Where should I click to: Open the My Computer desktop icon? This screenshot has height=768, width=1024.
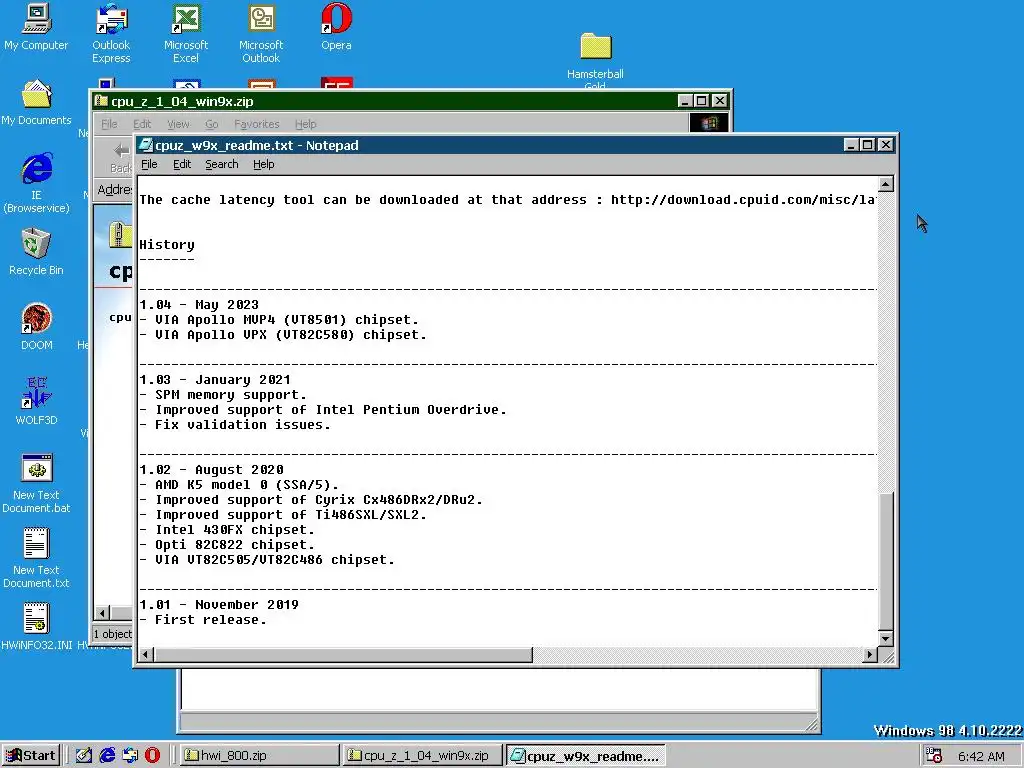(x=36, y=27)
